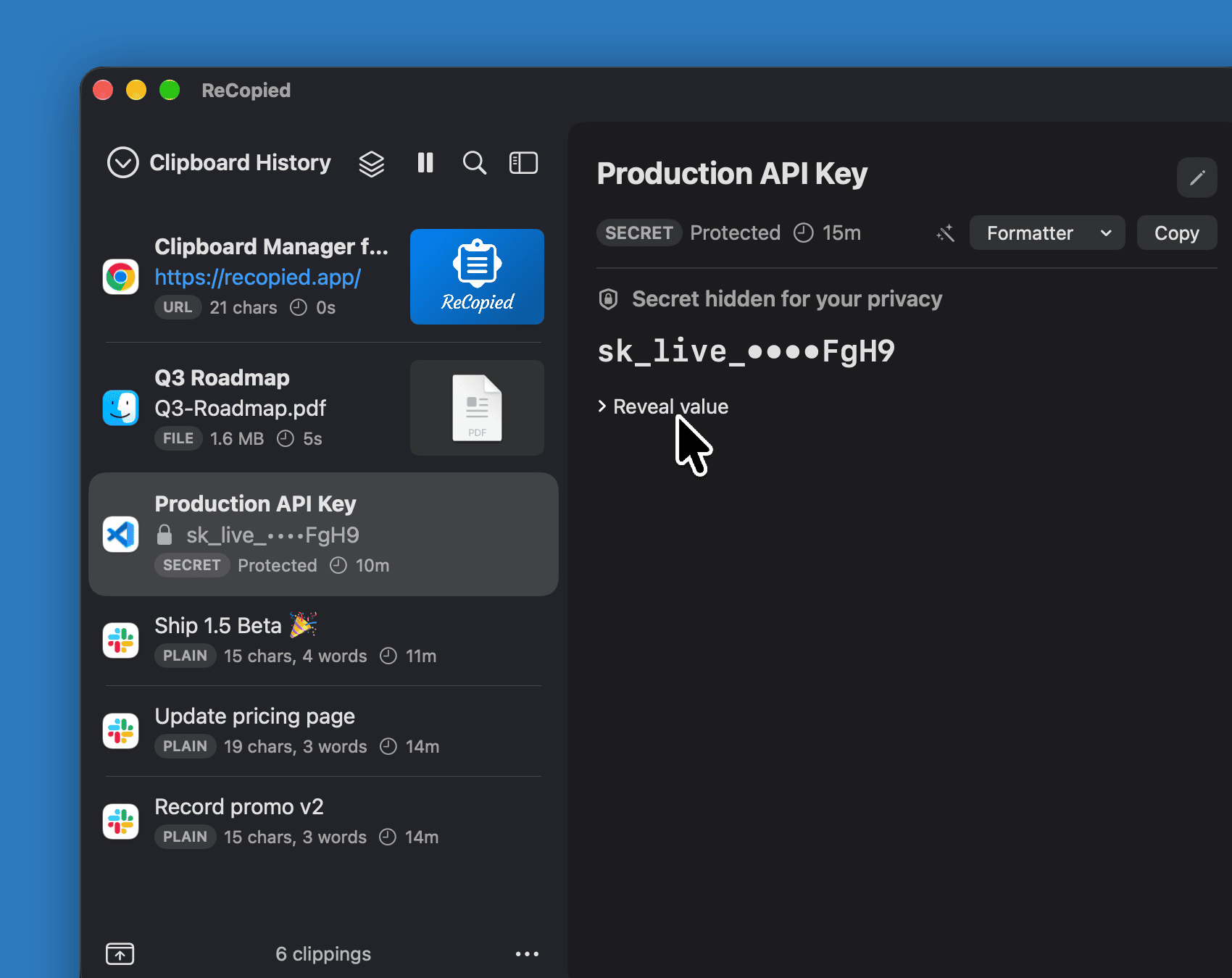Click the '21 chars' label
Screen dimensions: 1232x978
[244, 308]
